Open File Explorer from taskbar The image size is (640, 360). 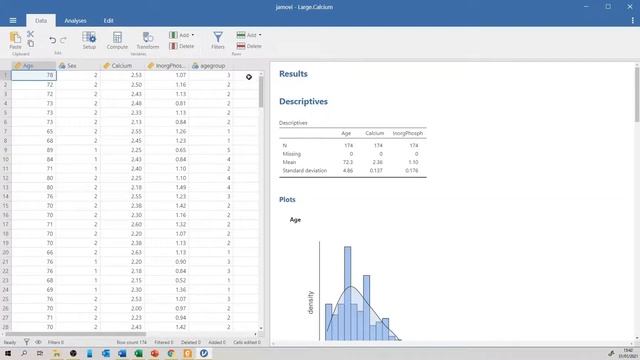tap(57, 353)
